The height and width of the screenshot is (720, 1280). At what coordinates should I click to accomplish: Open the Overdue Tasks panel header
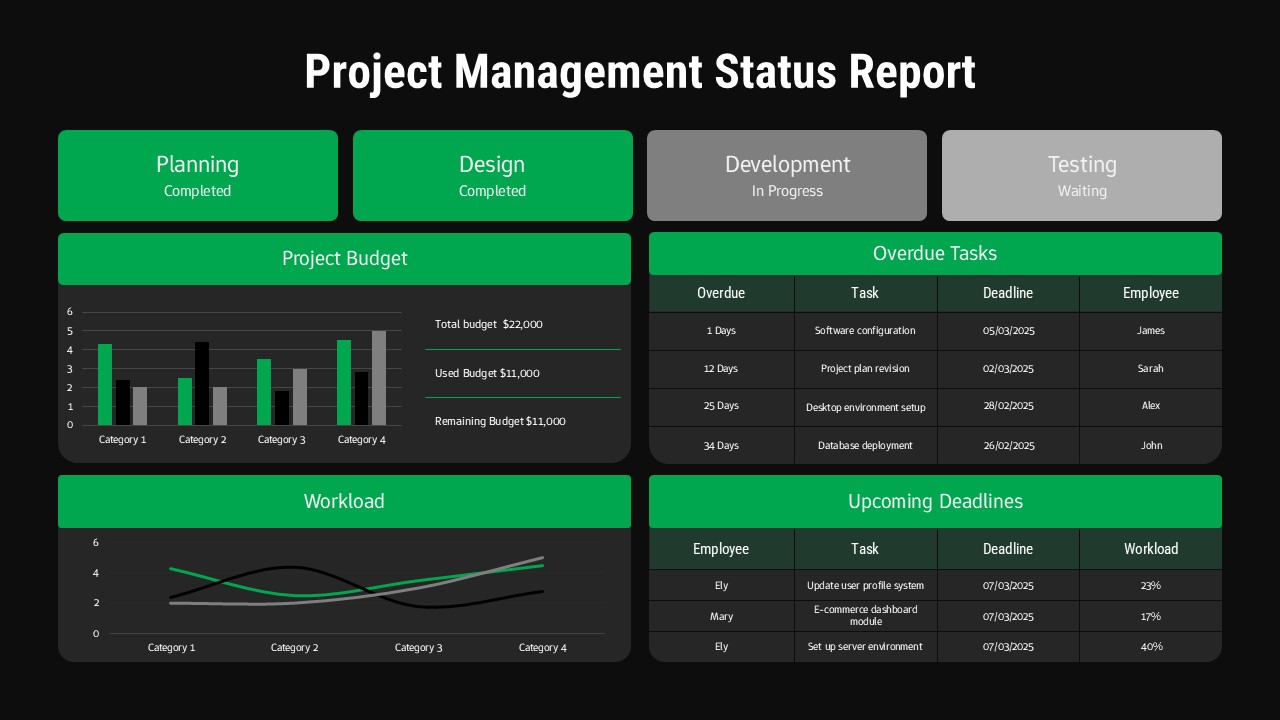point(935,253)
